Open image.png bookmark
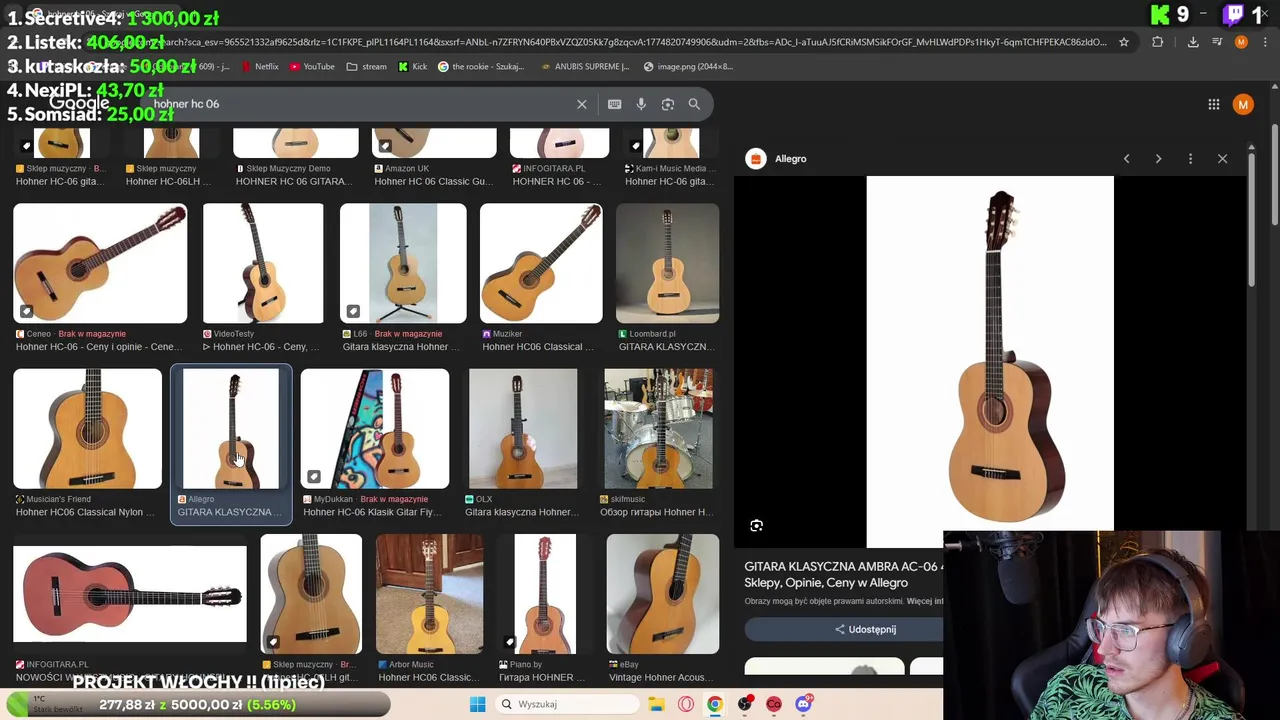This screenshot has width=1280, height=720. (688, 67)
